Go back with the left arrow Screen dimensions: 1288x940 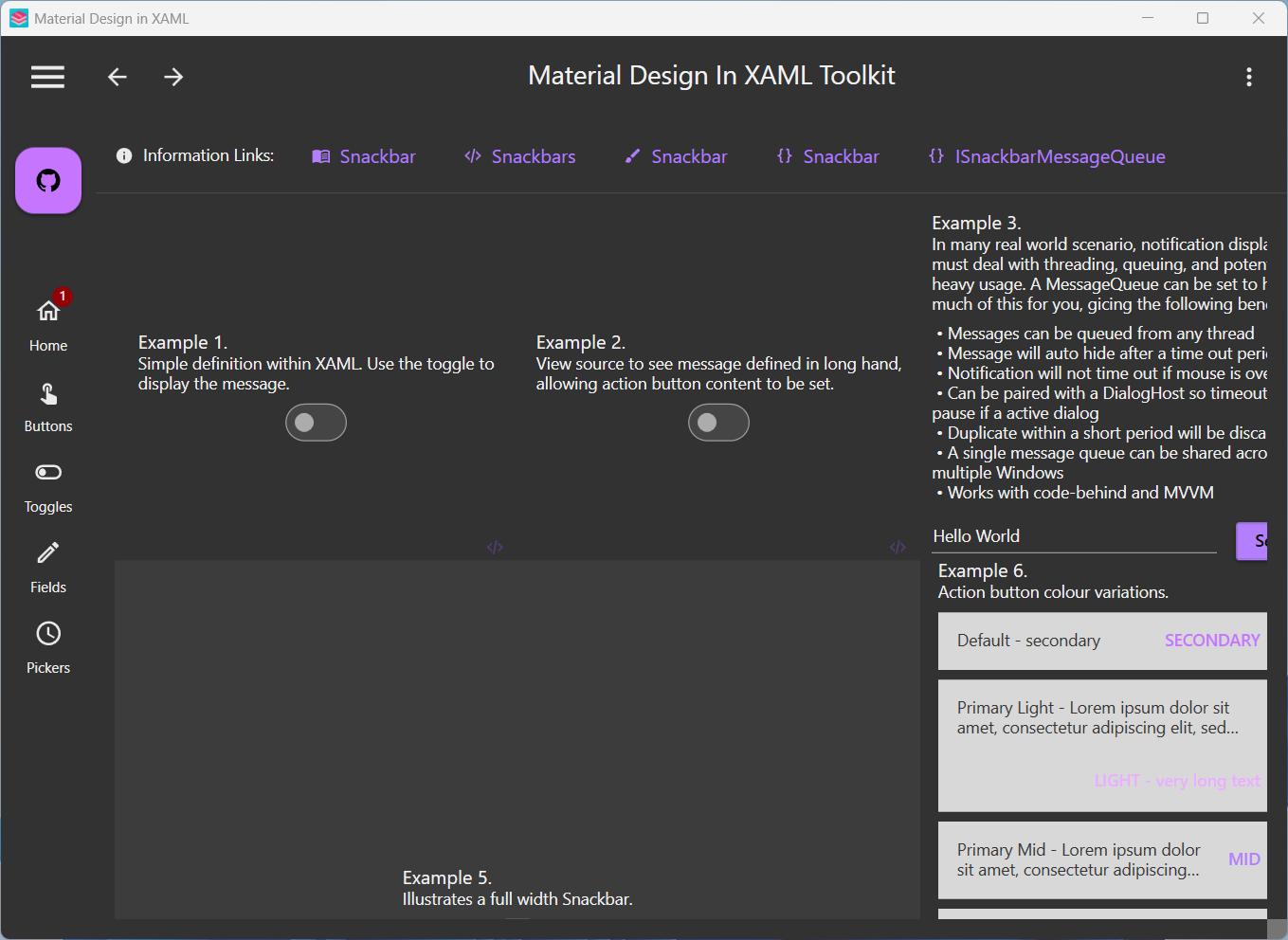coord(118,77)
